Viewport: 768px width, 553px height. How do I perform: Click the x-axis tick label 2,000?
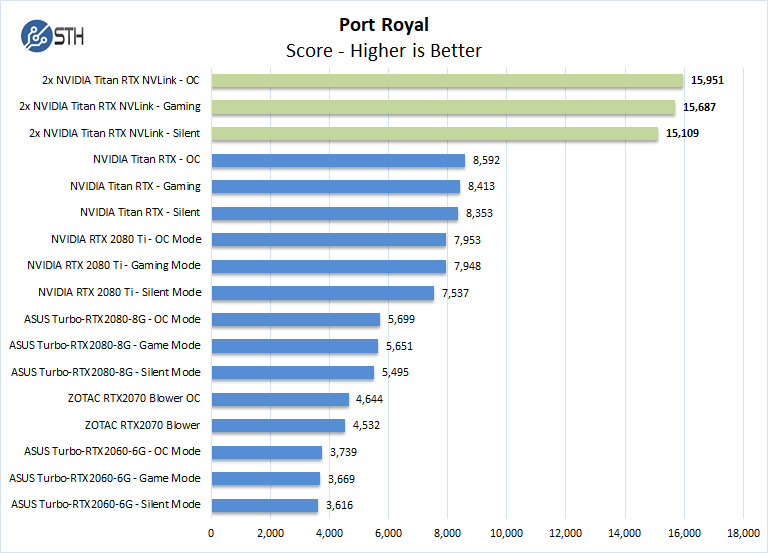pyautogui.click(x=270, y=533)
